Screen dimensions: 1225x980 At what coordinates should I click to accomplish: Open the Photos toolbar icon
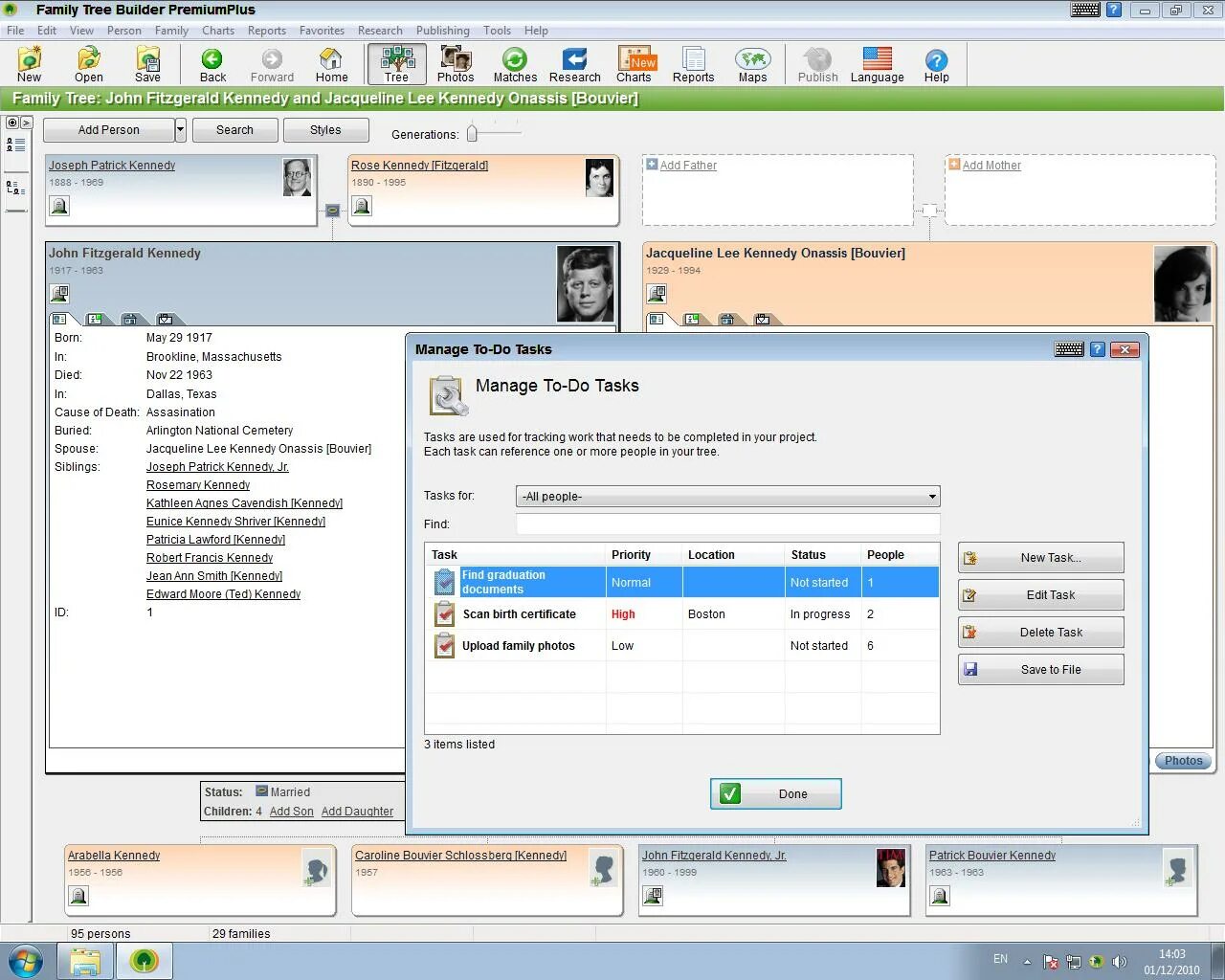pyautogui.click(x=456, y=64)
